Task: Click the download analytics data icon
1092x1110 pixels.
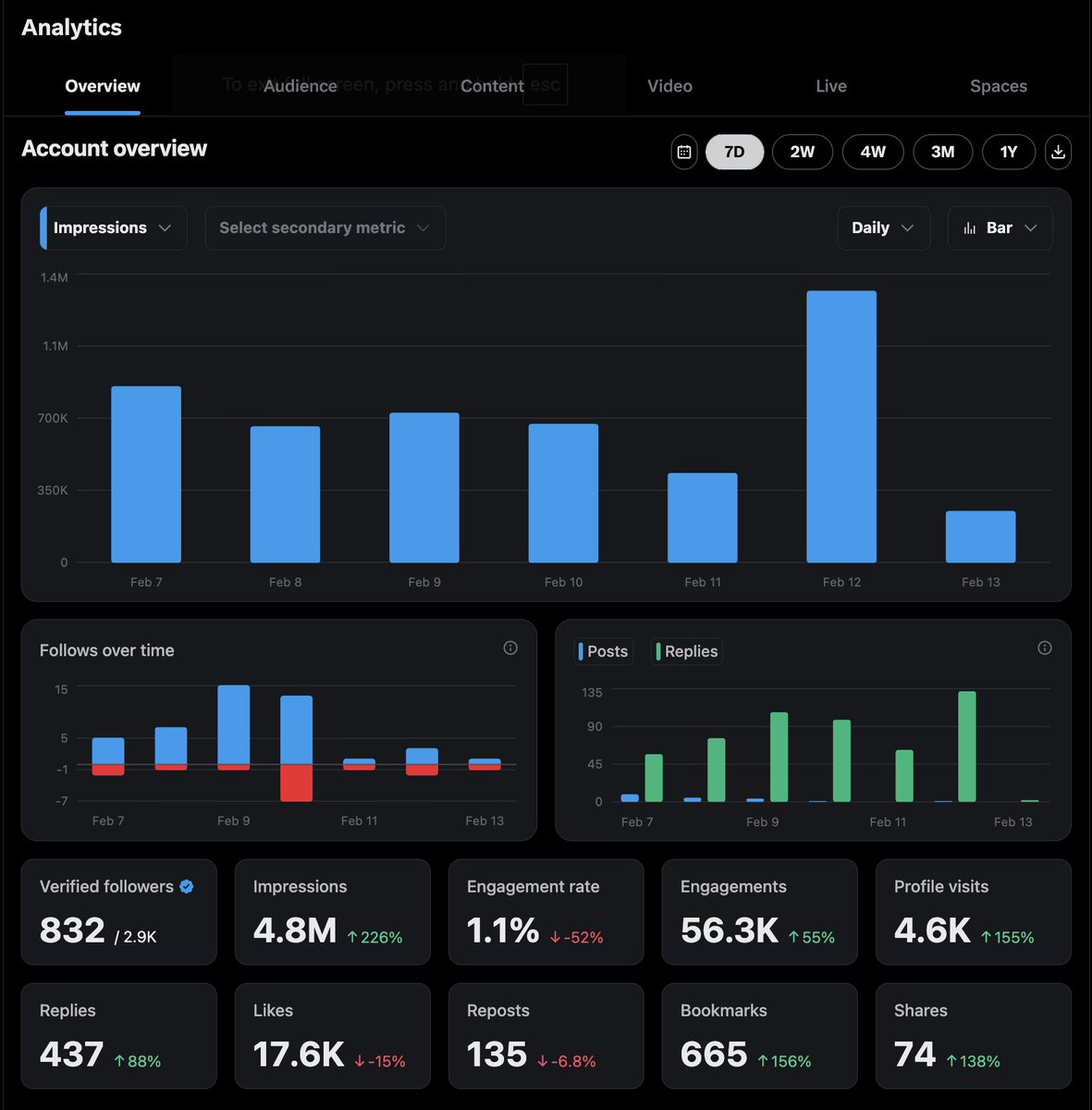Action: pos(1059,152)
